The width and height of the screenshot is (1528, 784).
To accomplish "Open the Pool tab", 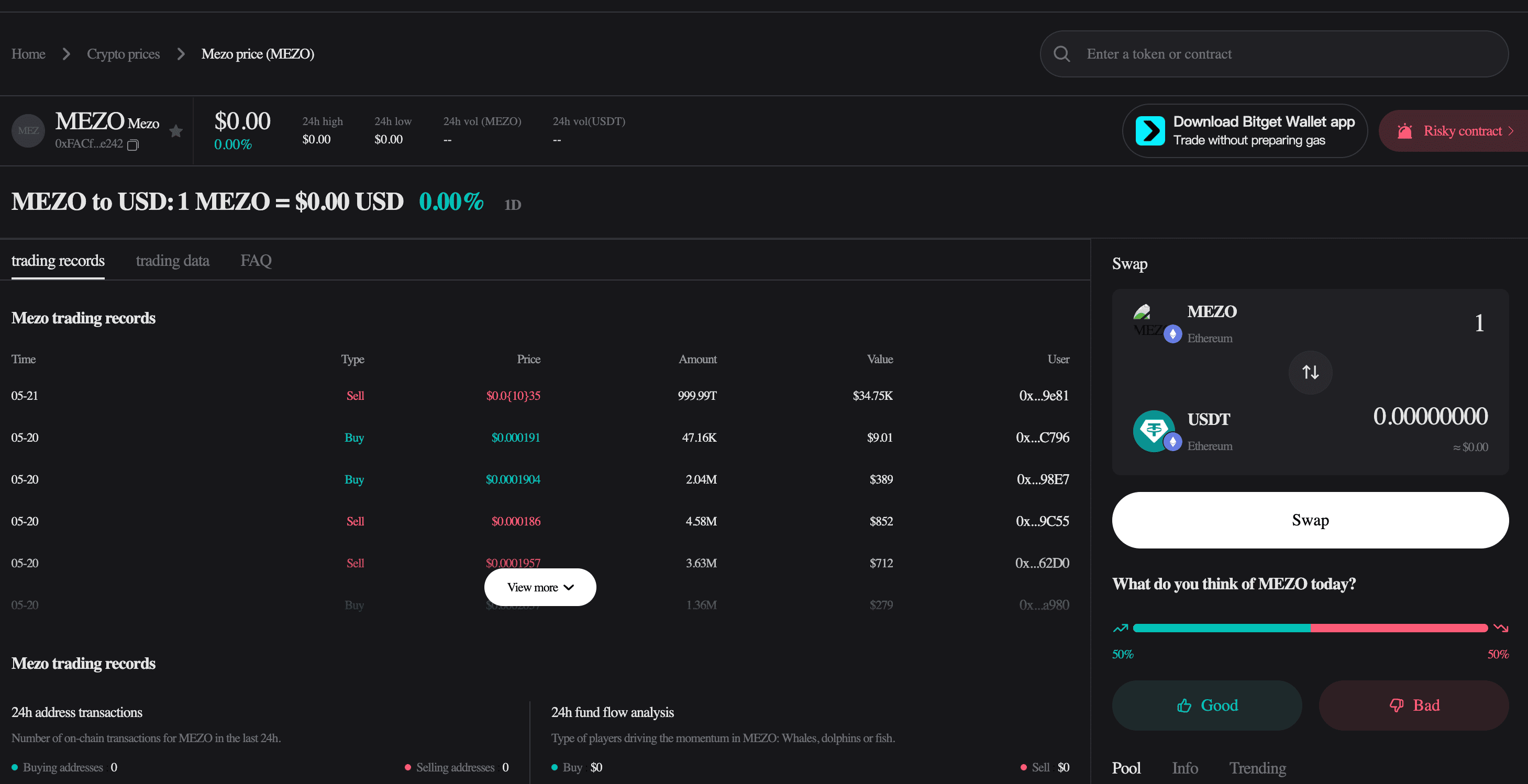I will coord(1126,768).
